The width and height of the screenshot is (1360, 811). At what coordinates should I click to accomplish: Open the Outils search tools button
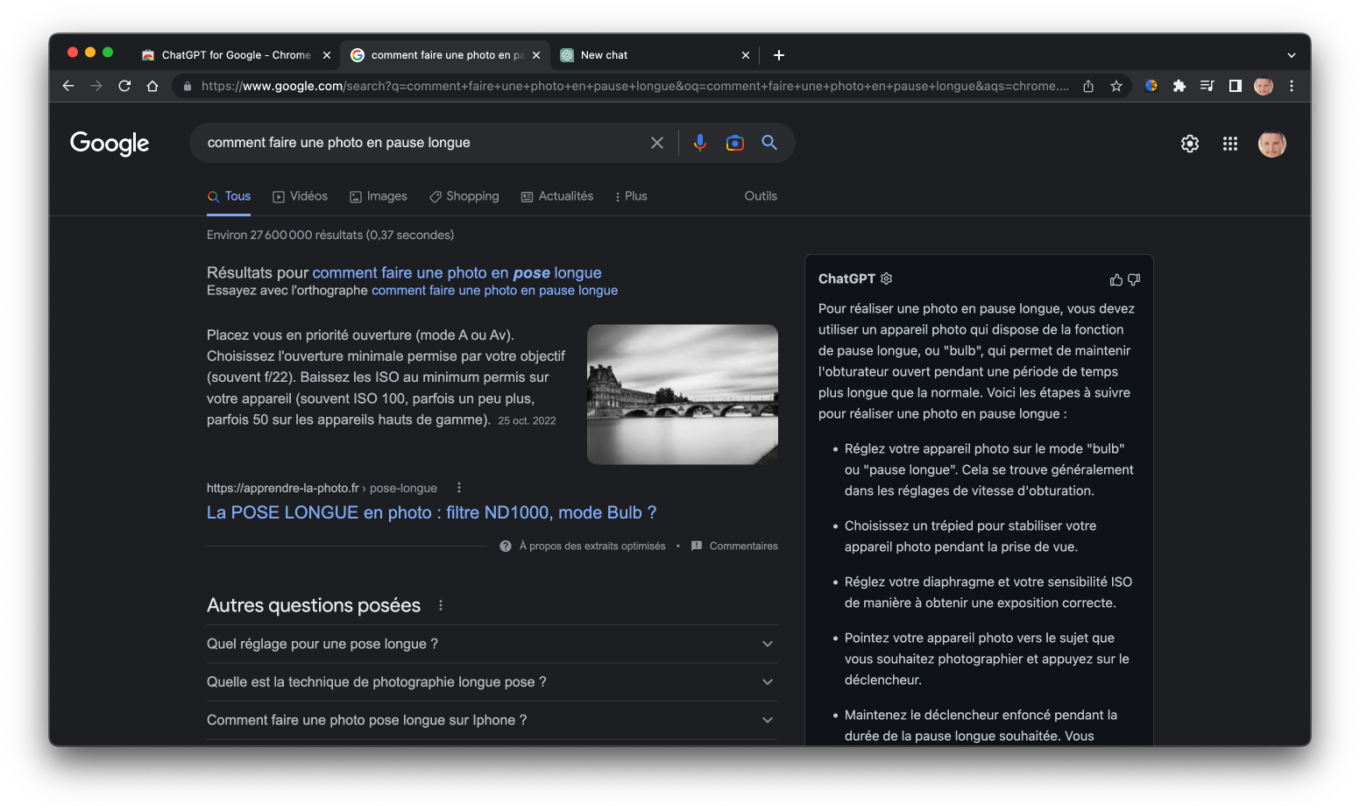coord(760,197)
